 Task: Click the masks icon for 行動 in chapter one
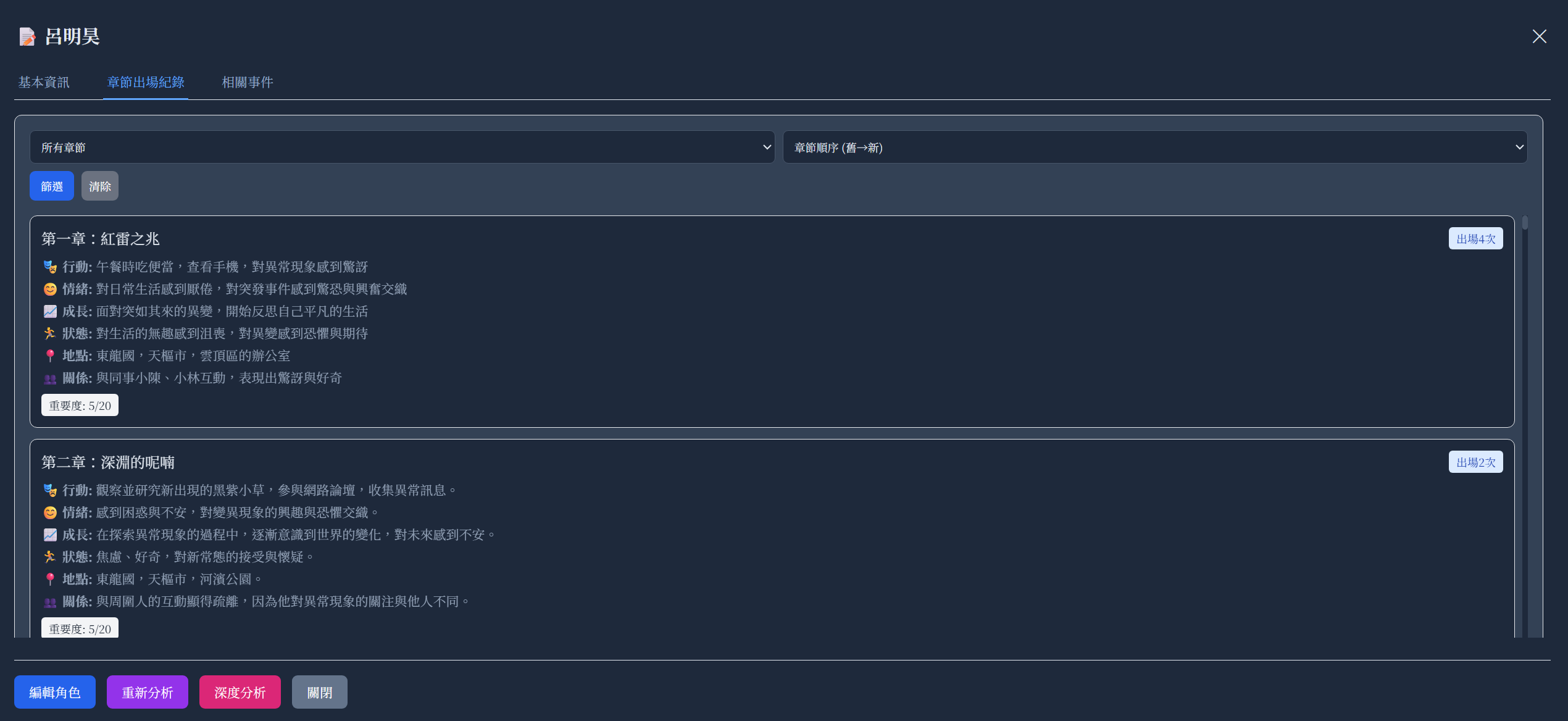tap(50, 267)
